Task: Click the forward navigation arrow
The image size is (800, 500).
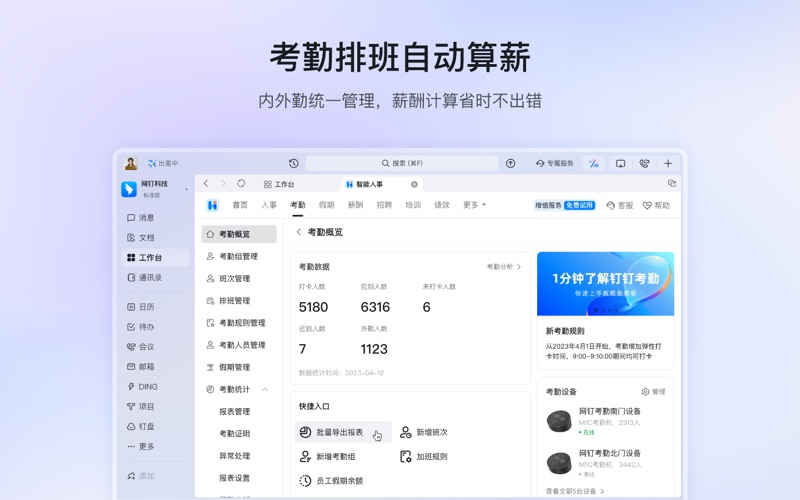Action: tap(223, 183)
